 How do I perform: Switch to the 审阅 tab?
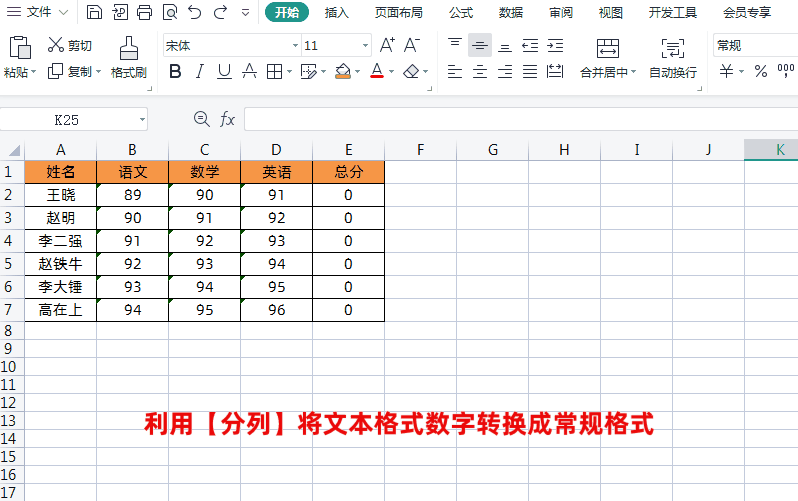pos(561,12)
